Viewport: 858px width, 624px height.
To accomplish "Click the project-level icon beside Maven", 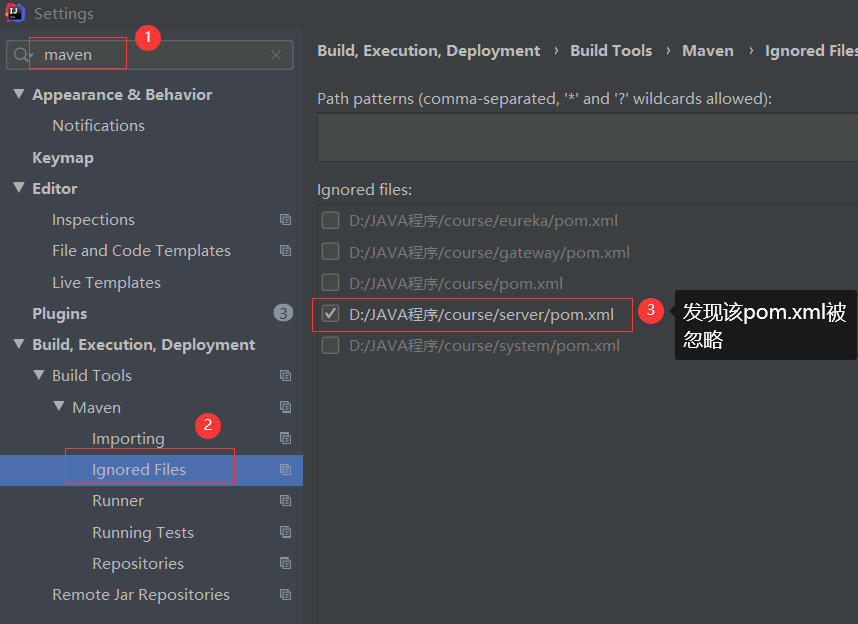I will pyautogui.click(x=285, y=407).
